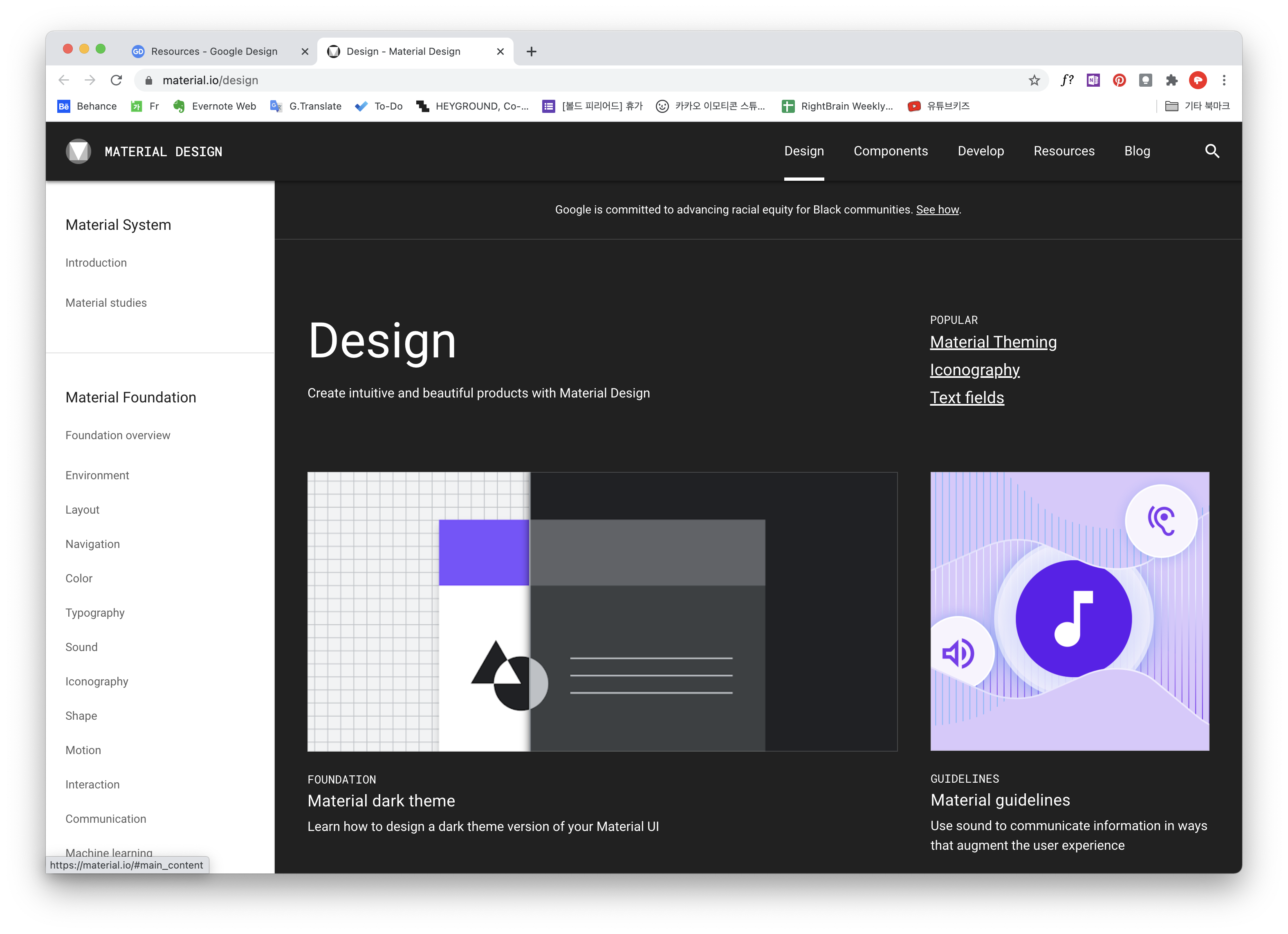Select Typography in the sidebar

tap(95, 613)
